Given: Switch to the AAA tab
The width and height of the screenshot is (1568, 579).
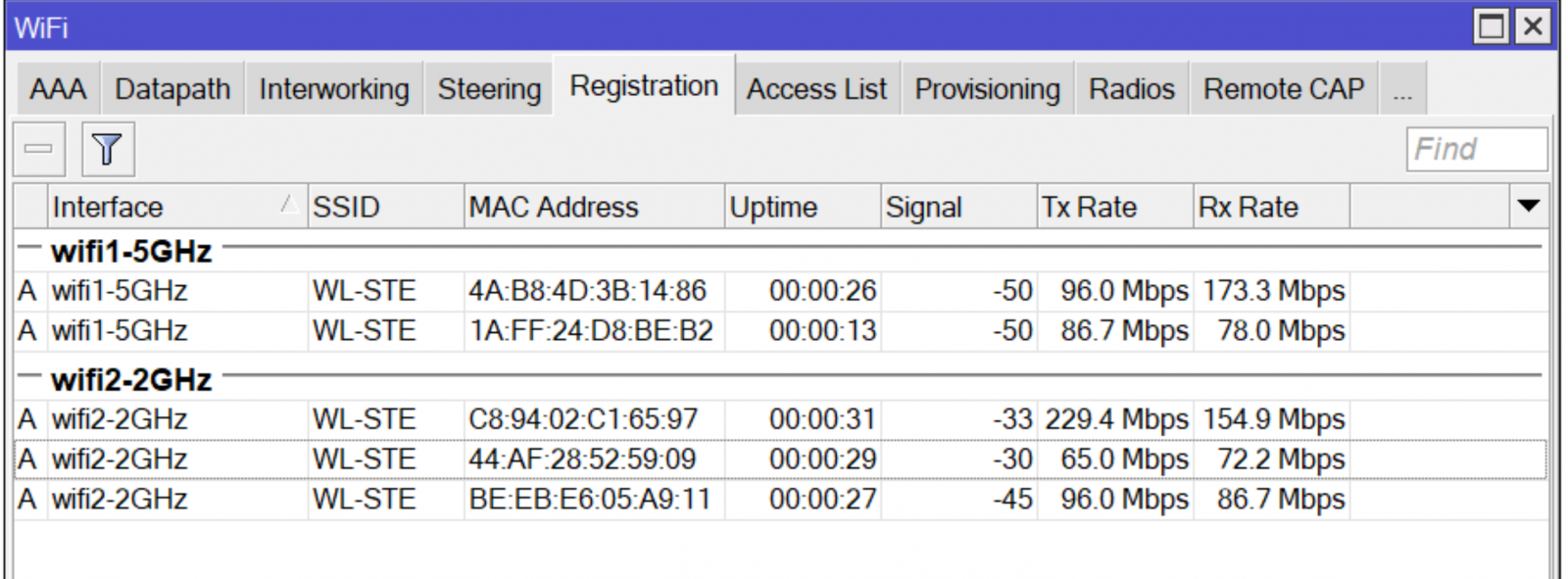Looking at the screenshot, I should tap(58, 89).
